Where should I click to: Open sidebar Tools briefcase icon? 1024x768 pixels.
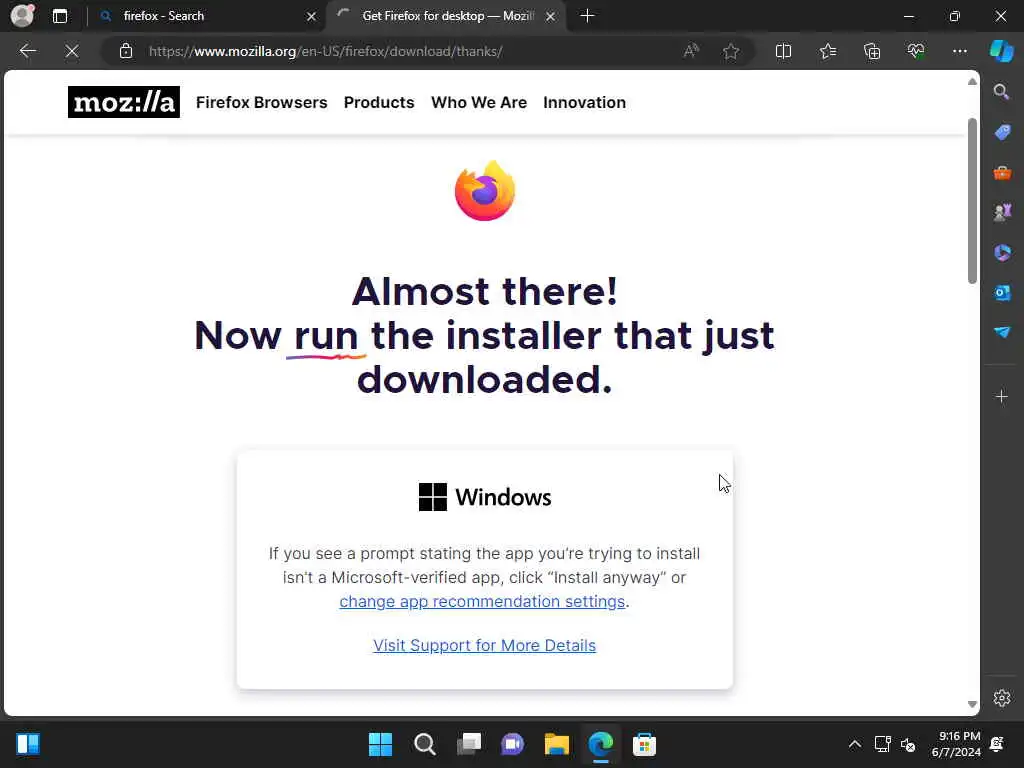click(1002, 172)
